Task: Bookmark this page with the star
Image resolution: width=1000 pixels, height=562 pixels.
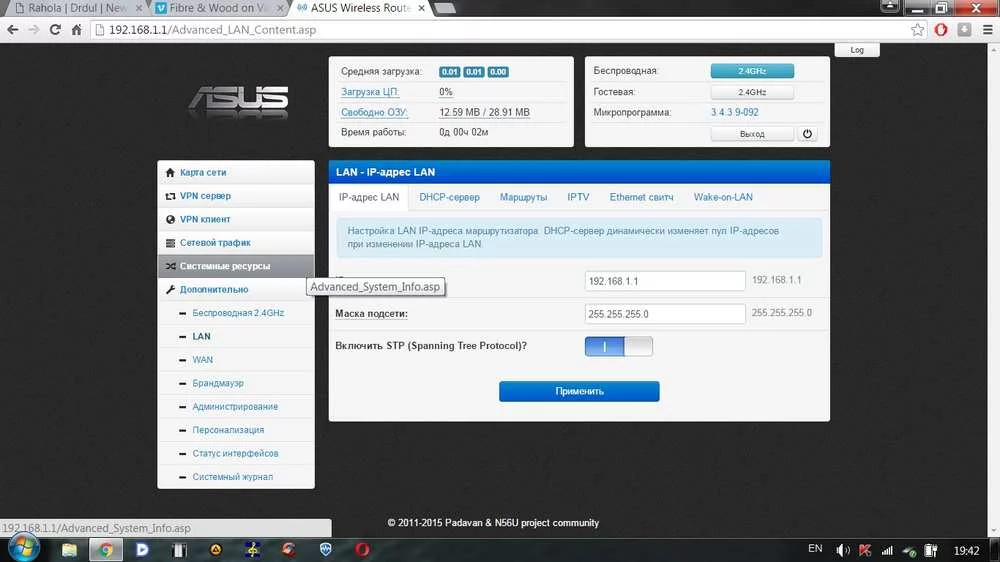Action: tap(917, 29)
